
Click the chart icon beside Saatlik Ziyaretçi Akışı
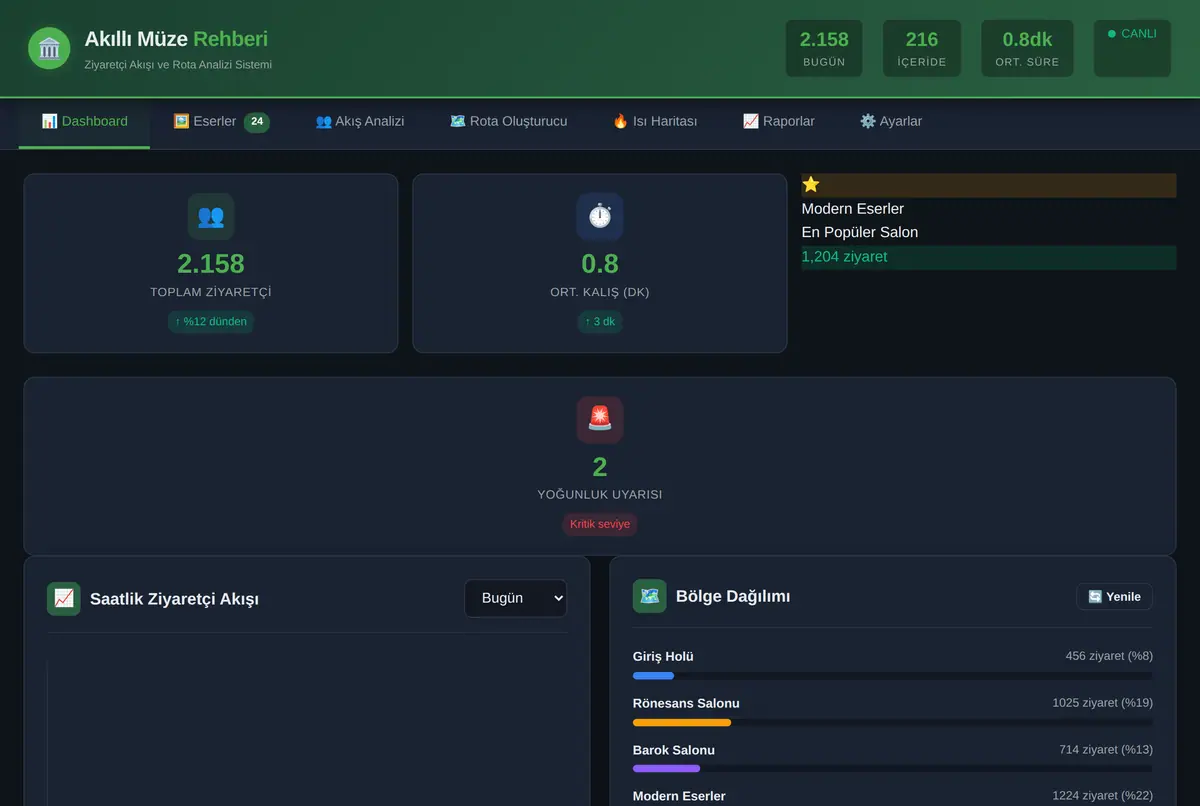coord(64,599)
